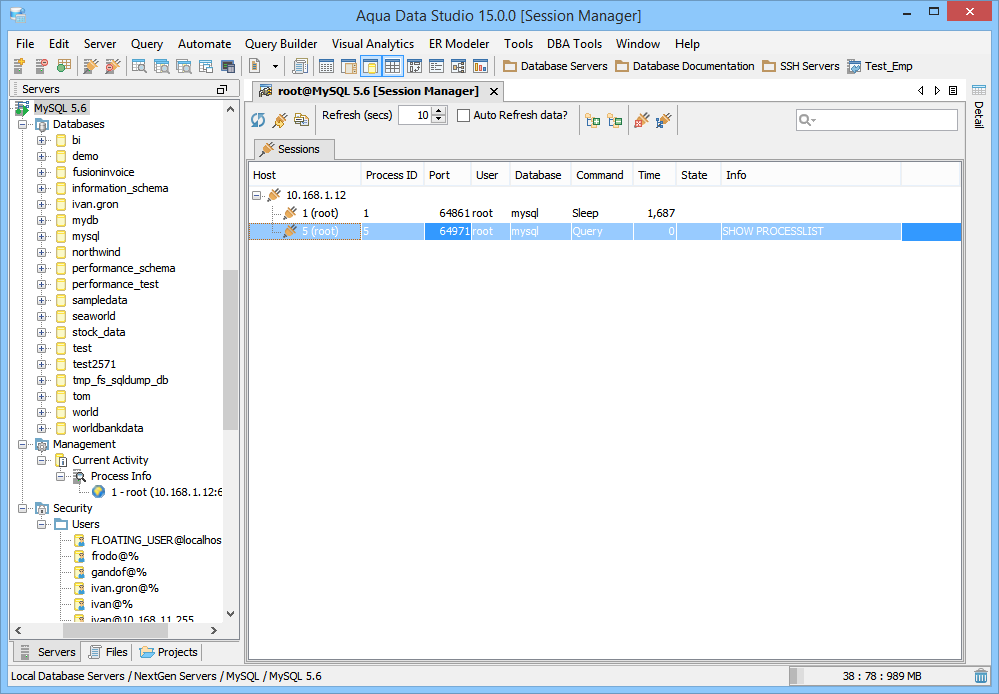Collapse the Management tree node

[23, 444]
